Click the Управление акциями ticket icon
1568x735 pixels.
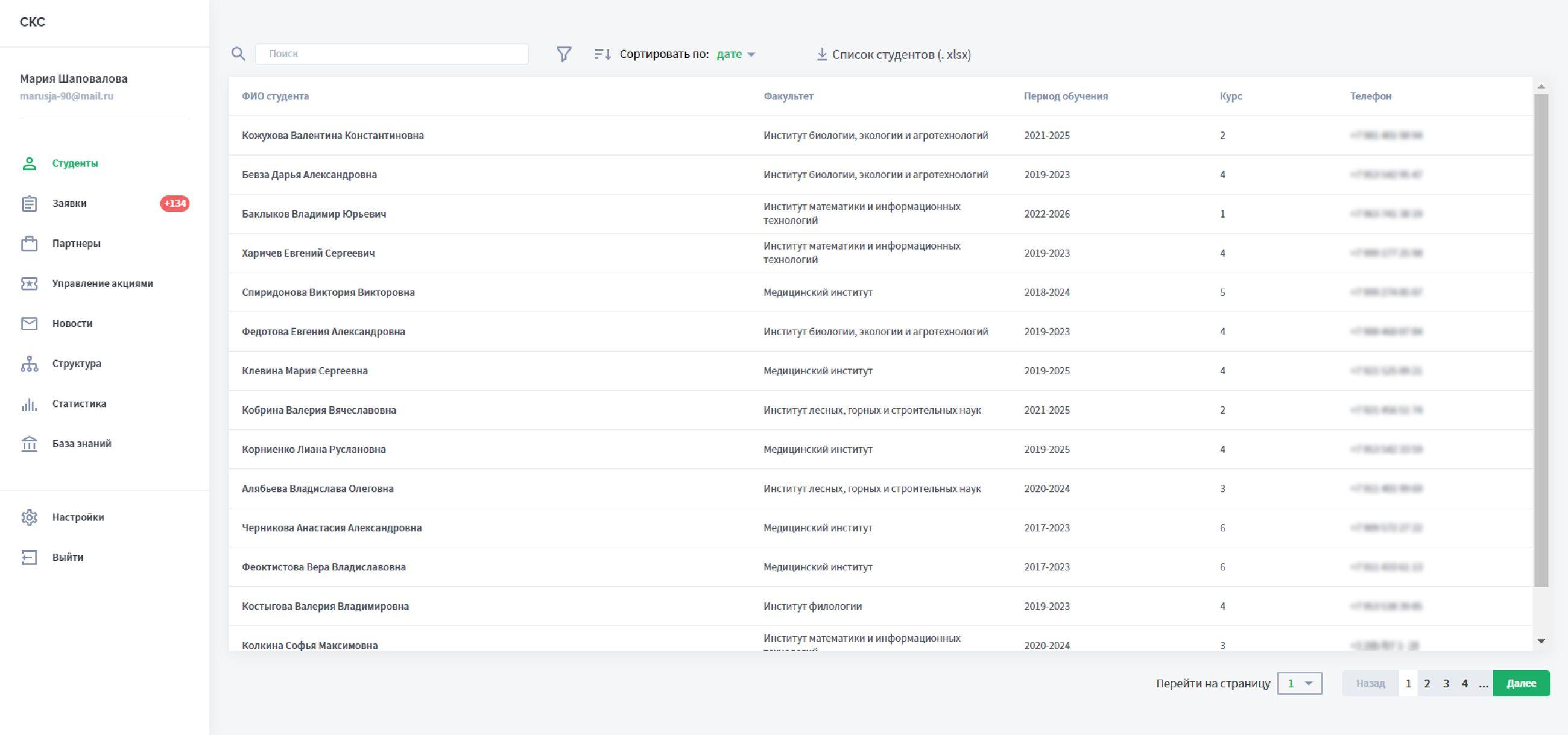tap(29, 283)
